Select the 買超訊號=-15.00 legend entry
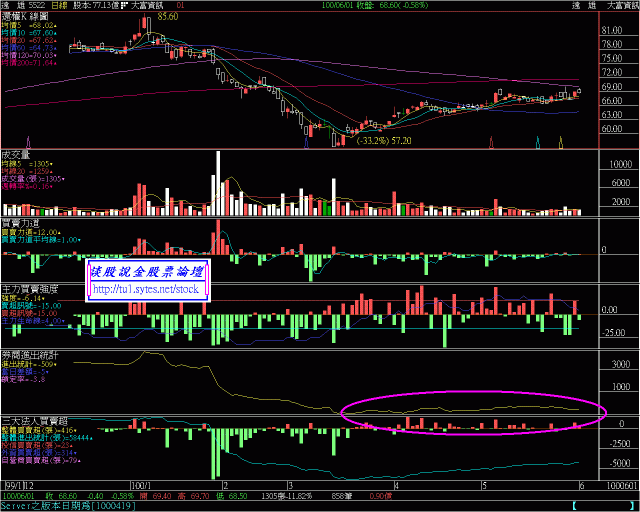Image resolution: width=640 pixels, height=512 pixels. (x=31, y=306)
